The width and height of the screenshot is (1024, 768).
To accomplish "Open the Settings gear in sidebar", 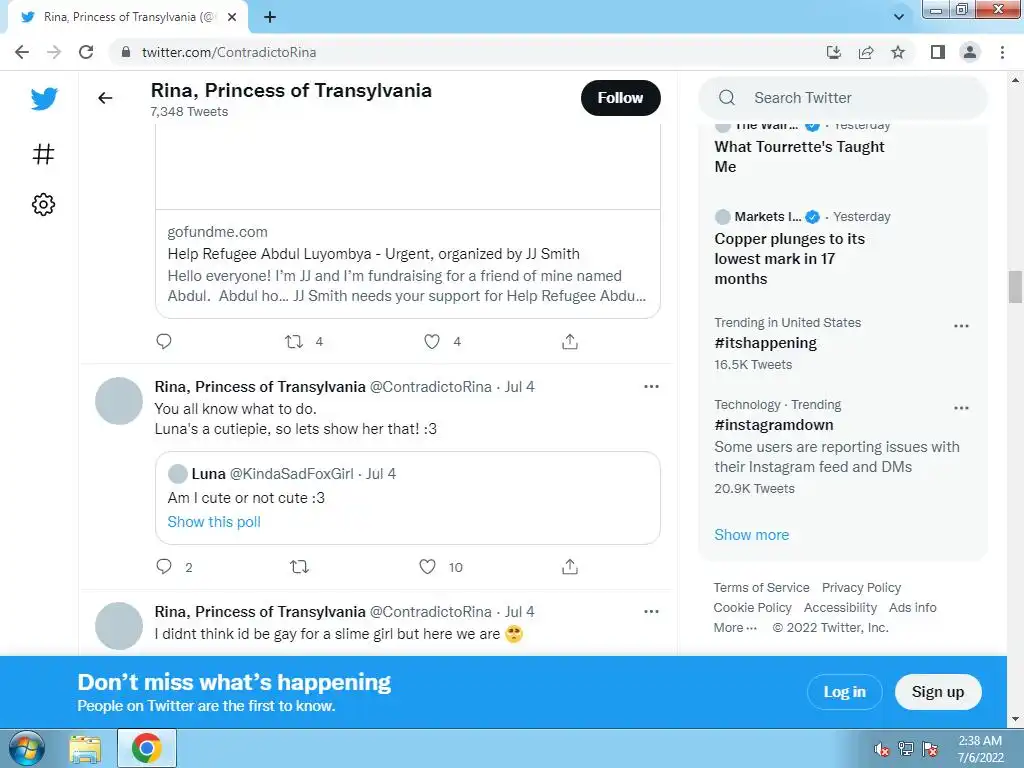I will pos(43,204).
